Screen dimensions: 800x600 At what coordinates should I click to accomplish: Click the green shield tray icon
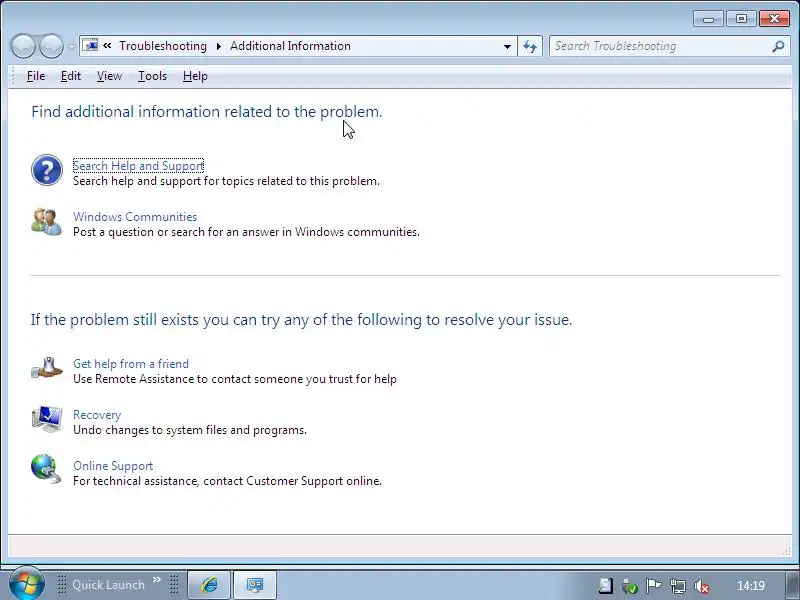coord(630,586)
